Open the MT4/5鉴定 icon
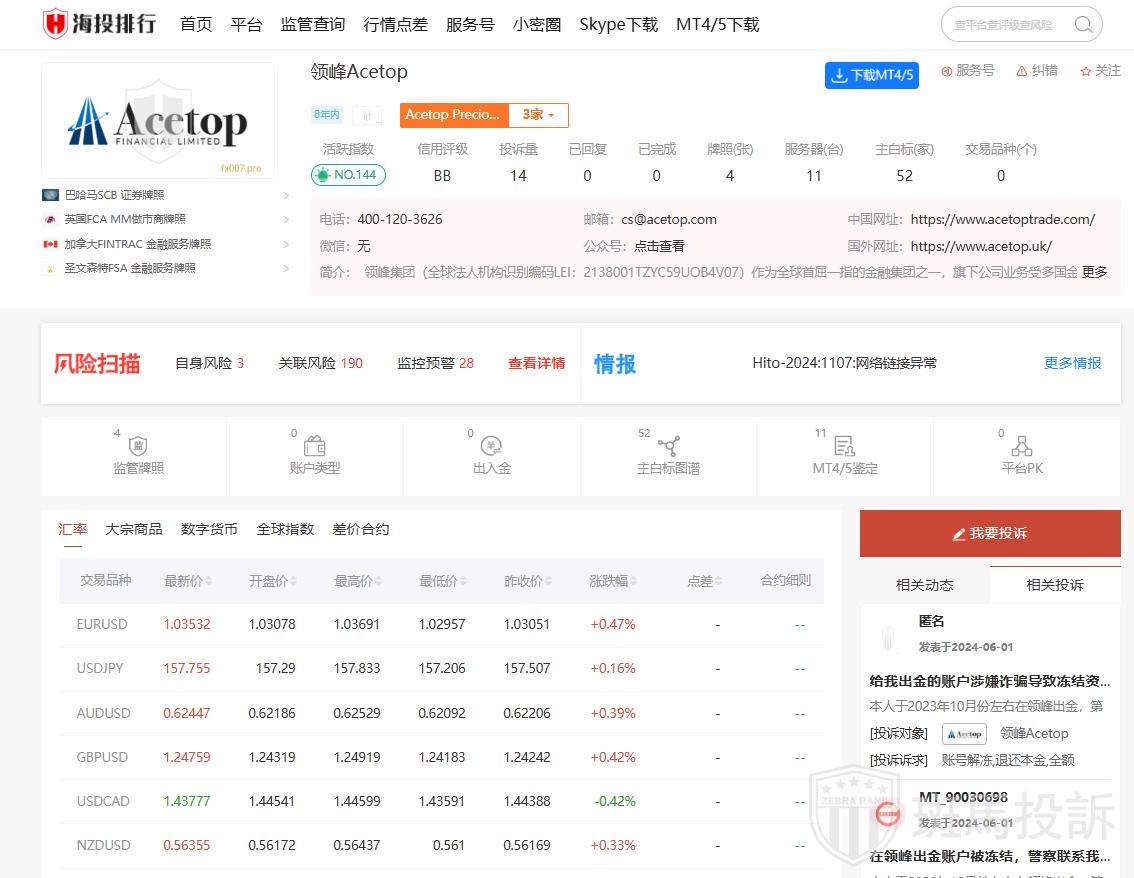The width and height of the screenshot is (1134, 878). coord(845,446)
